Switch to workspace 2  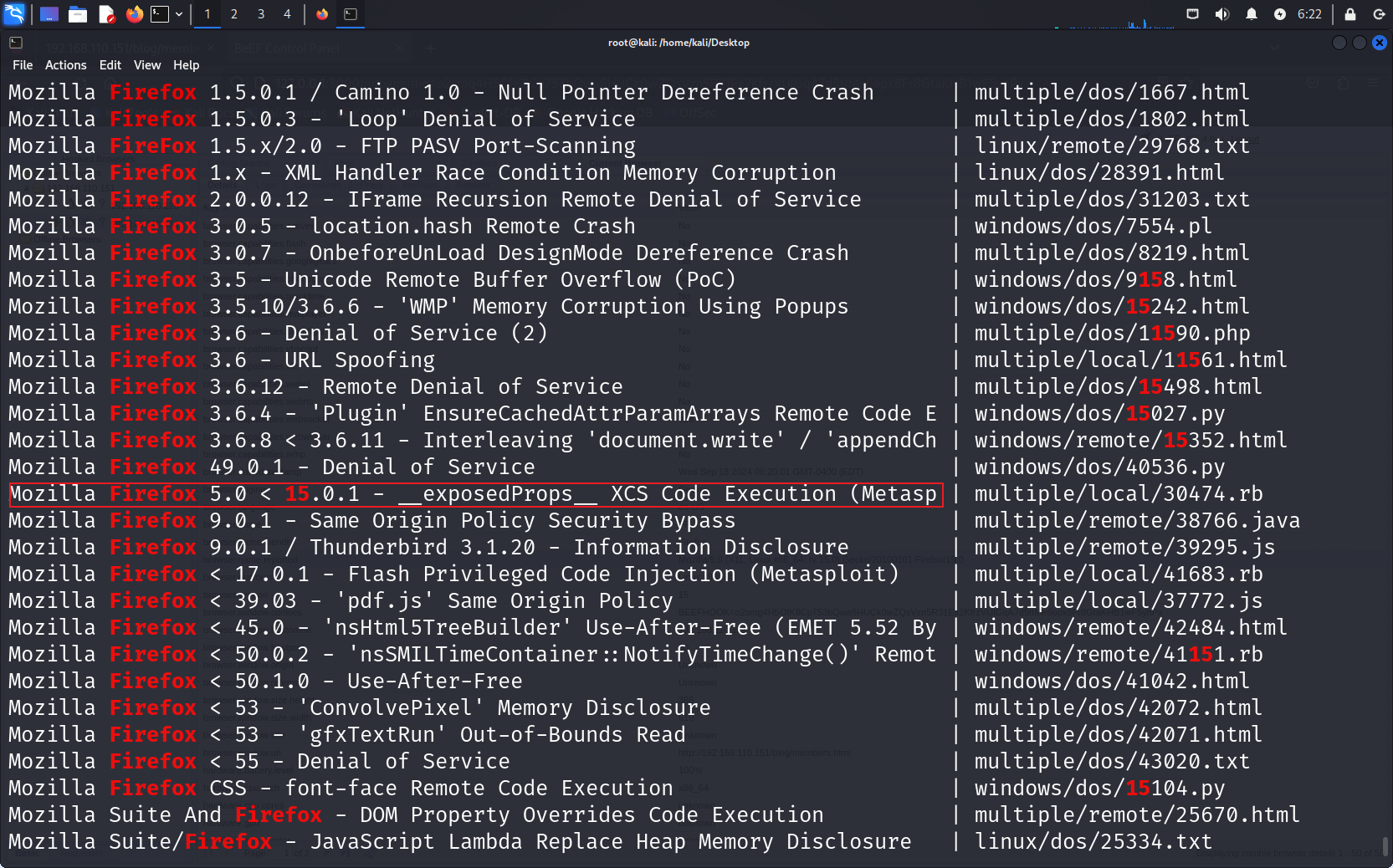coord(234,14)
